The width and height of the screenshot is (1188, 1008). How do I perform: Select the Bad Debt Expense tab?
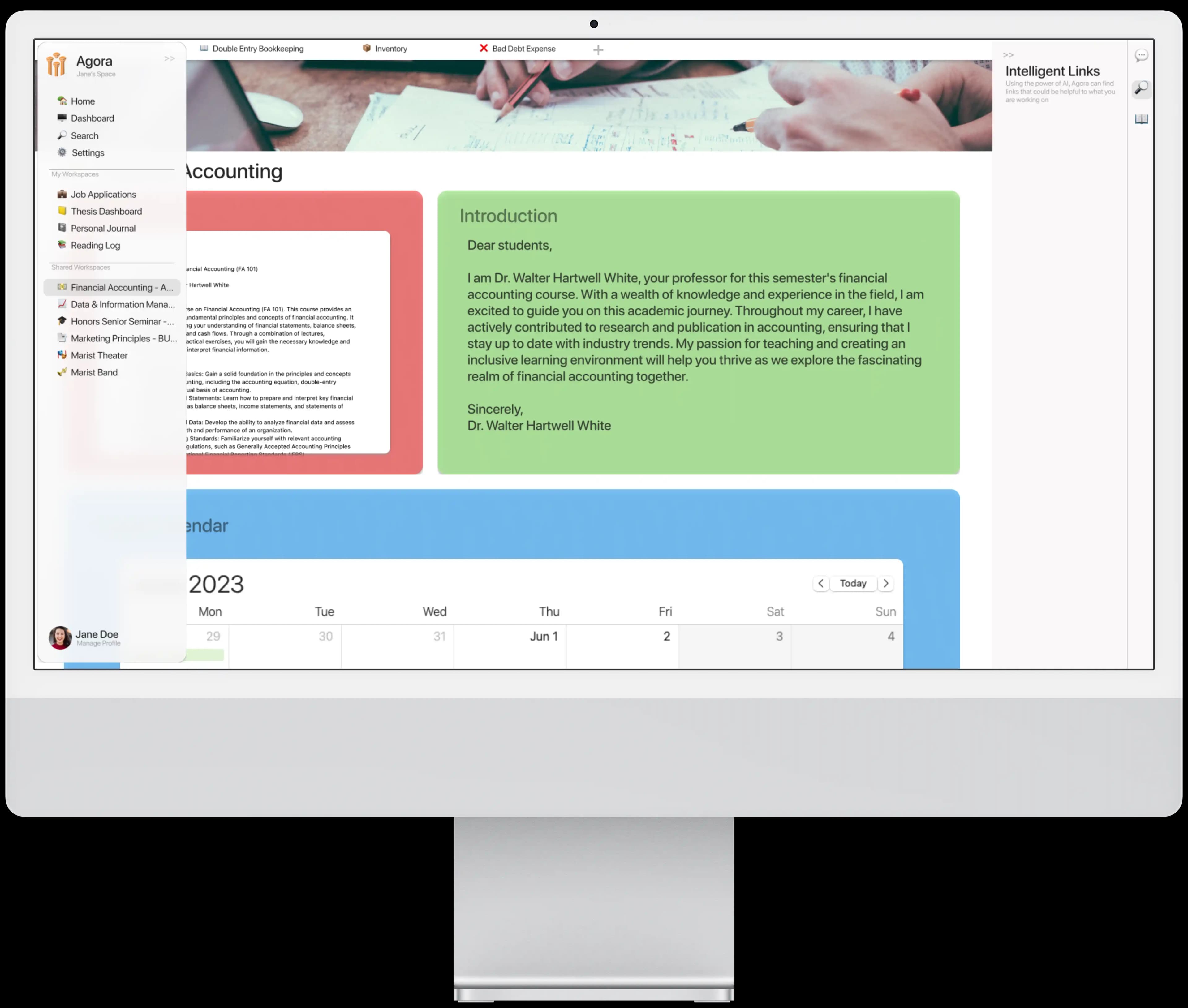point(524,48)
